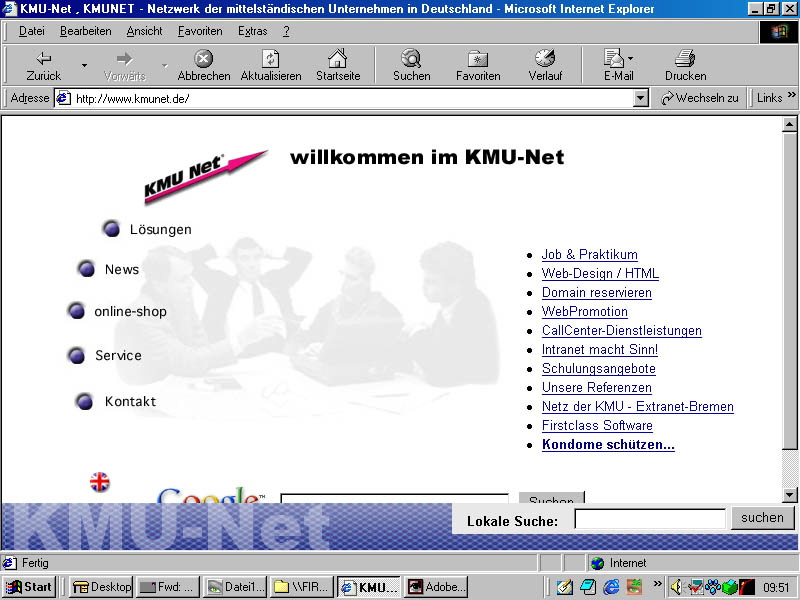Switch to the Adobe taskbar window
The width and height of the screenshot is (800, 600).
tap(436, 587)
